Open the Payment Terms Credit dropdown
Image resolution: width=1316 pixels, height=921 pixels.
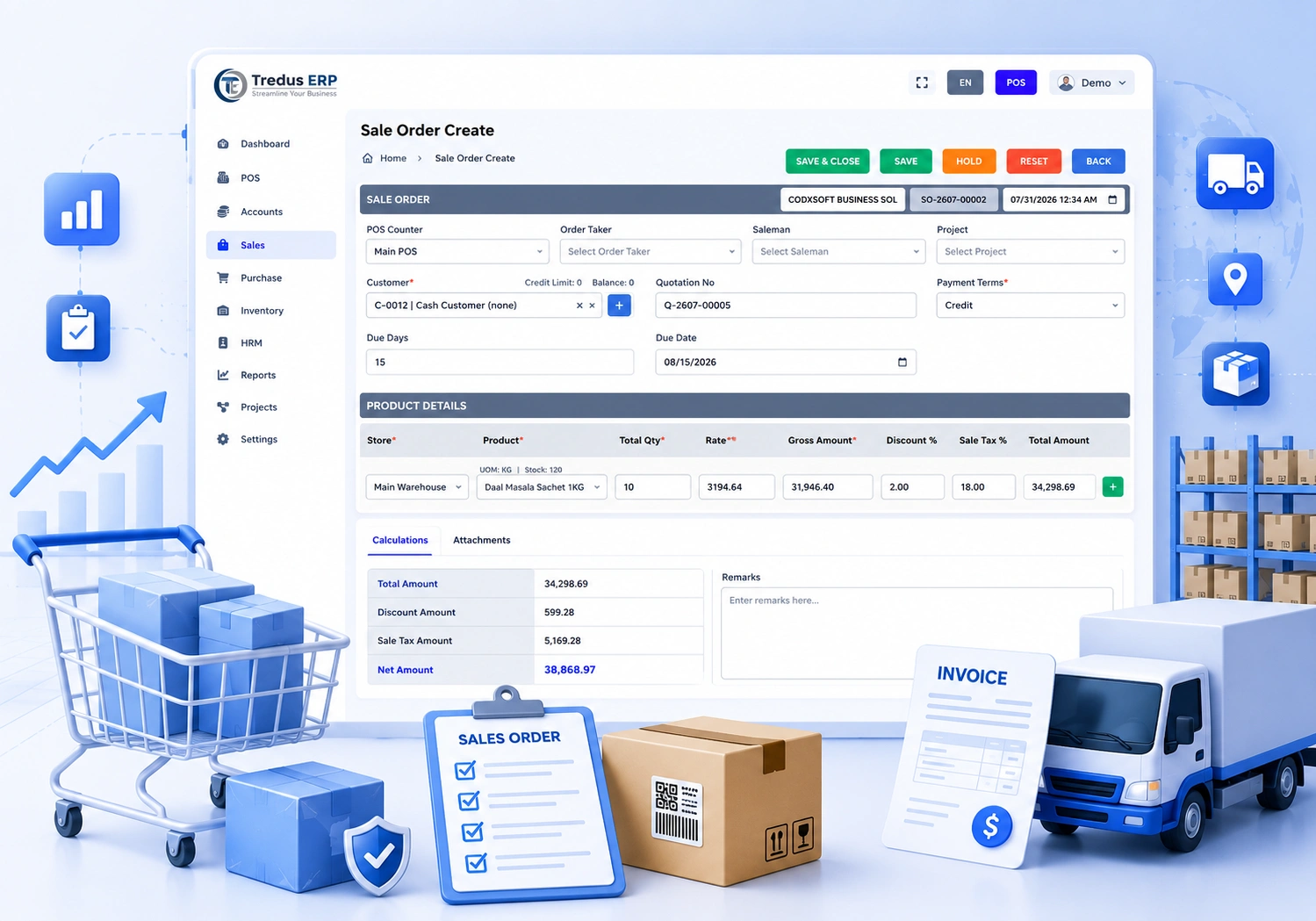[1031, 306]
